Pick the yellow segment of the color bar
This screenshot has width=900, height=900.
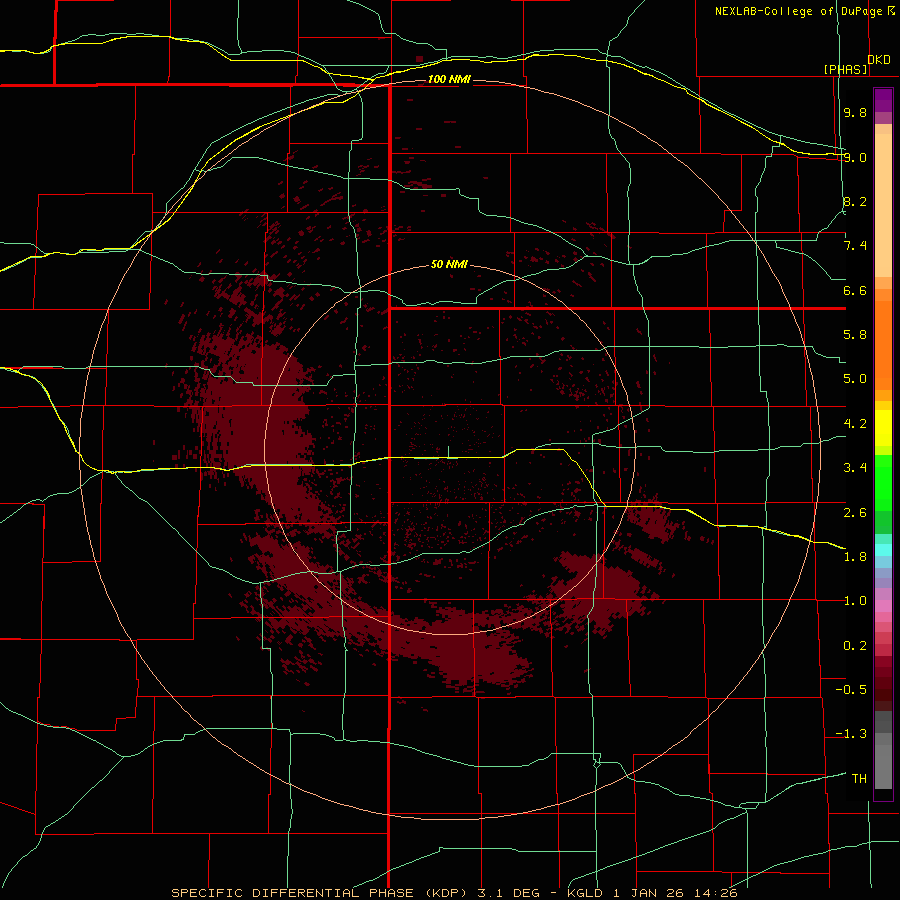pyautogui.click(x=883, y=428)
